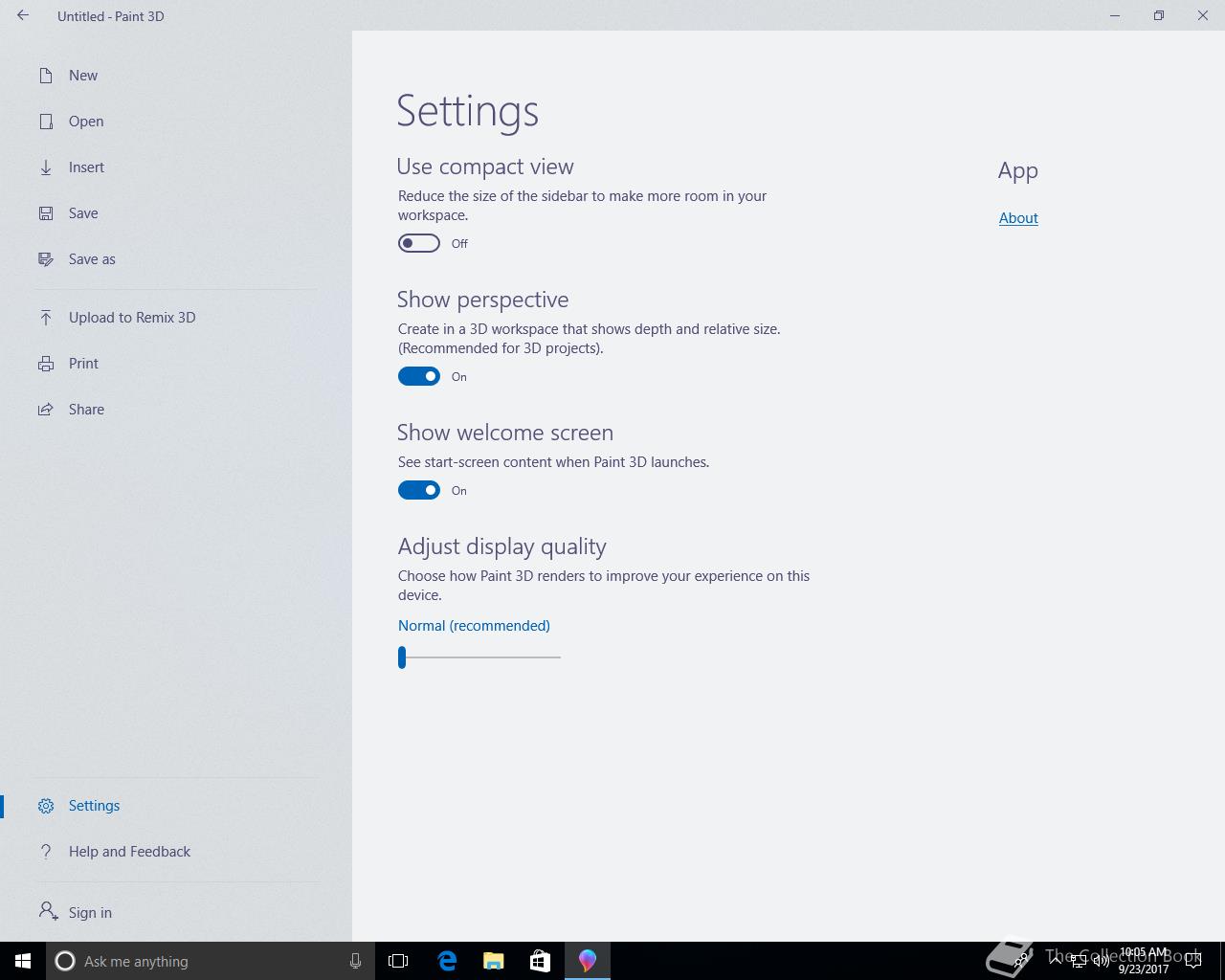This screenshot has height=980, width=1225.
Task: Click the Insert down-arrow icon
Action: coord(46,167)
